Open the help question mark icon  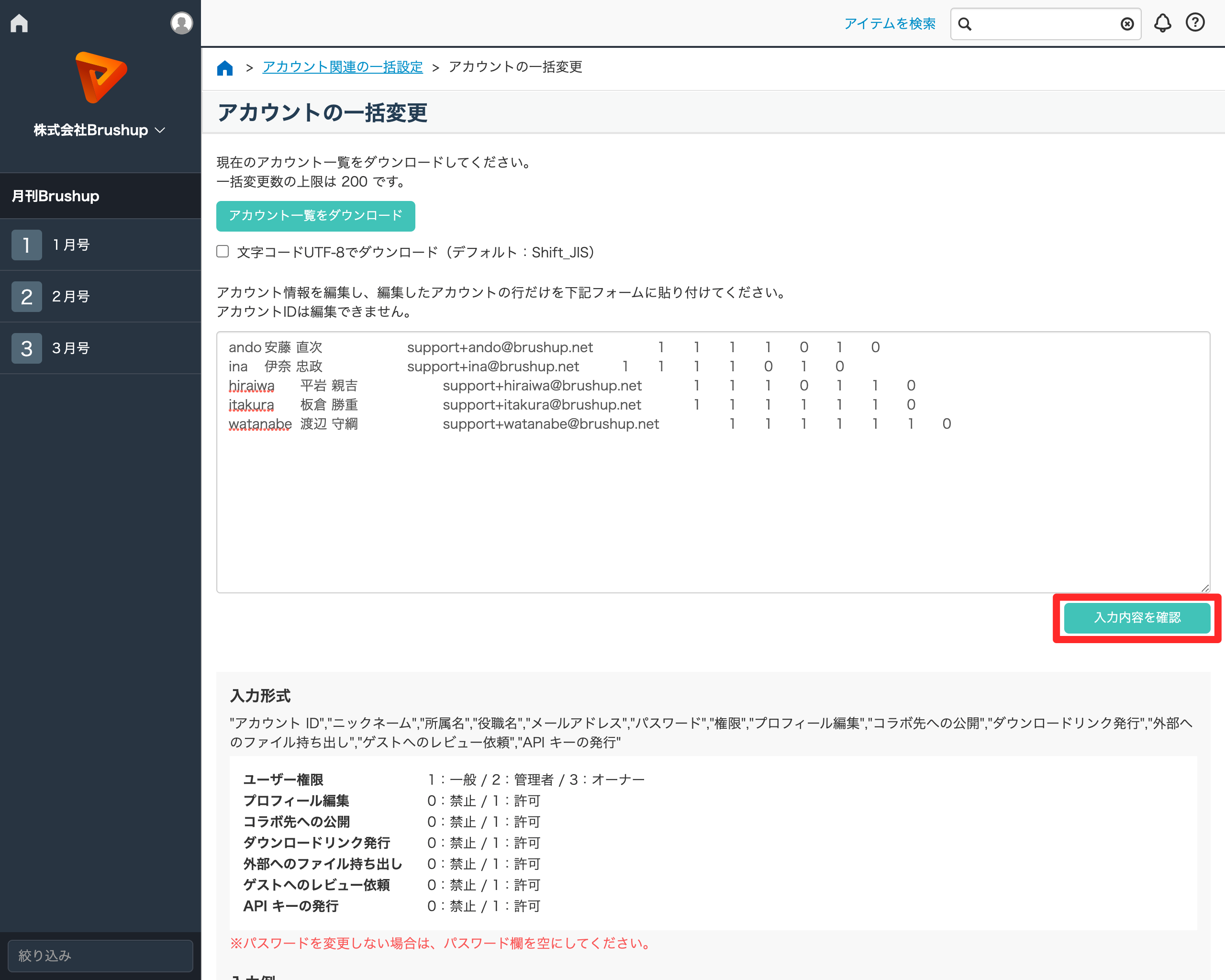pyautogui.click(x=1195, y=22)
